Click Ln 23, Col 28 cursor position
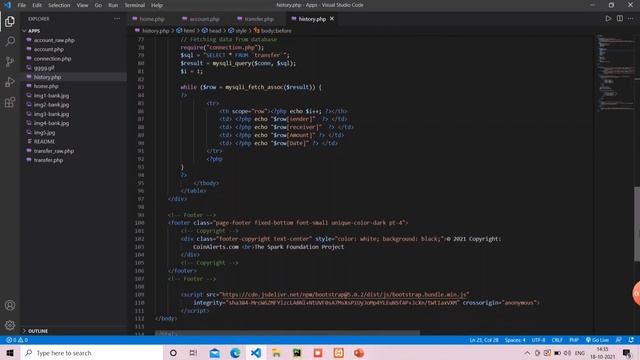Viewport: 640px width, 360px height. pyautogui.click(x=484, y=340)
